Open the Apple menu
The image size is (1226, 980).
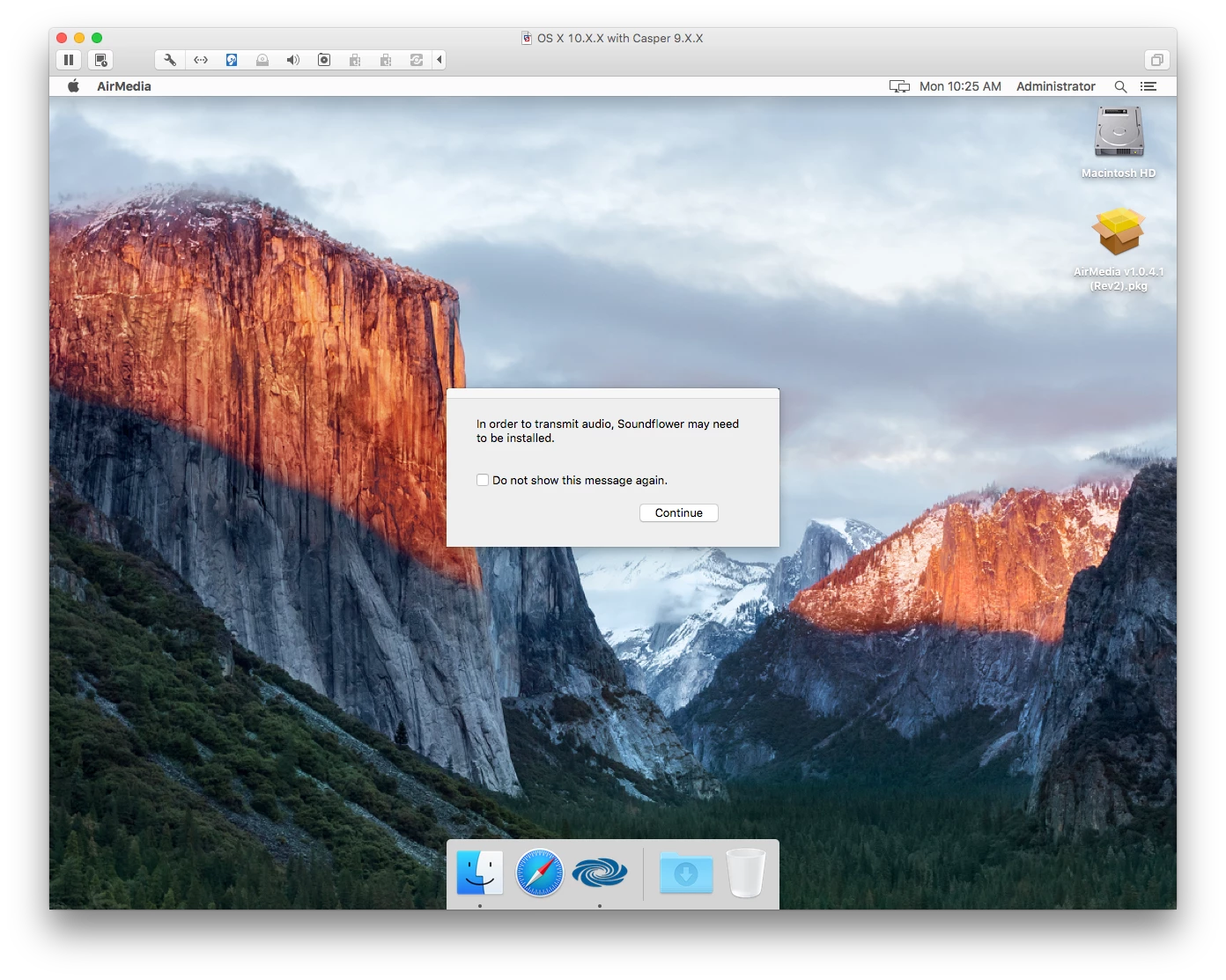pyautogui.click(x=74, y=86)
